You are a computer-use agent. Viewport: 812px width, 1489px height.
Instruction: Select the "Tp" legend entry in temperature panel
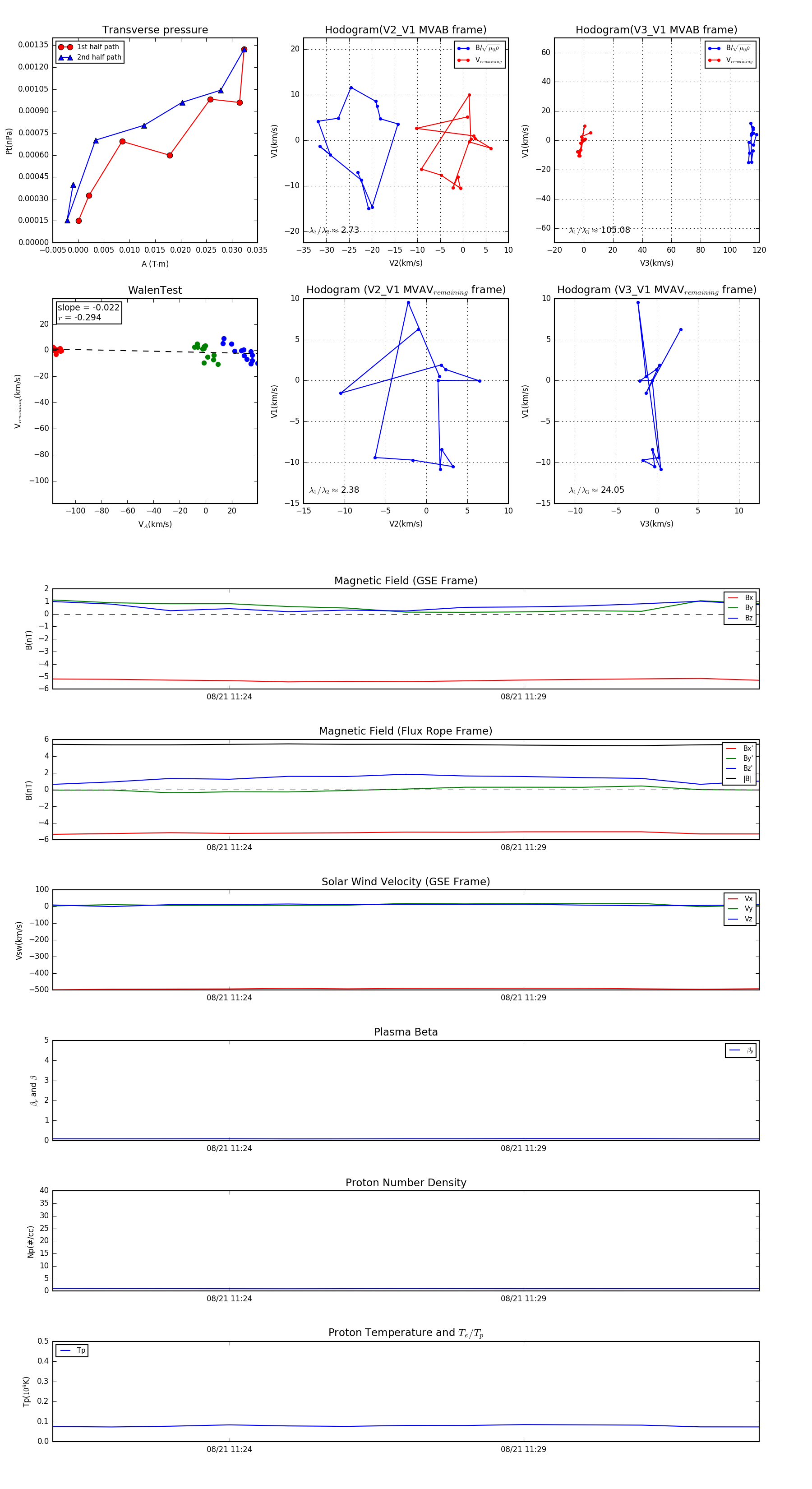point(73,1351)
